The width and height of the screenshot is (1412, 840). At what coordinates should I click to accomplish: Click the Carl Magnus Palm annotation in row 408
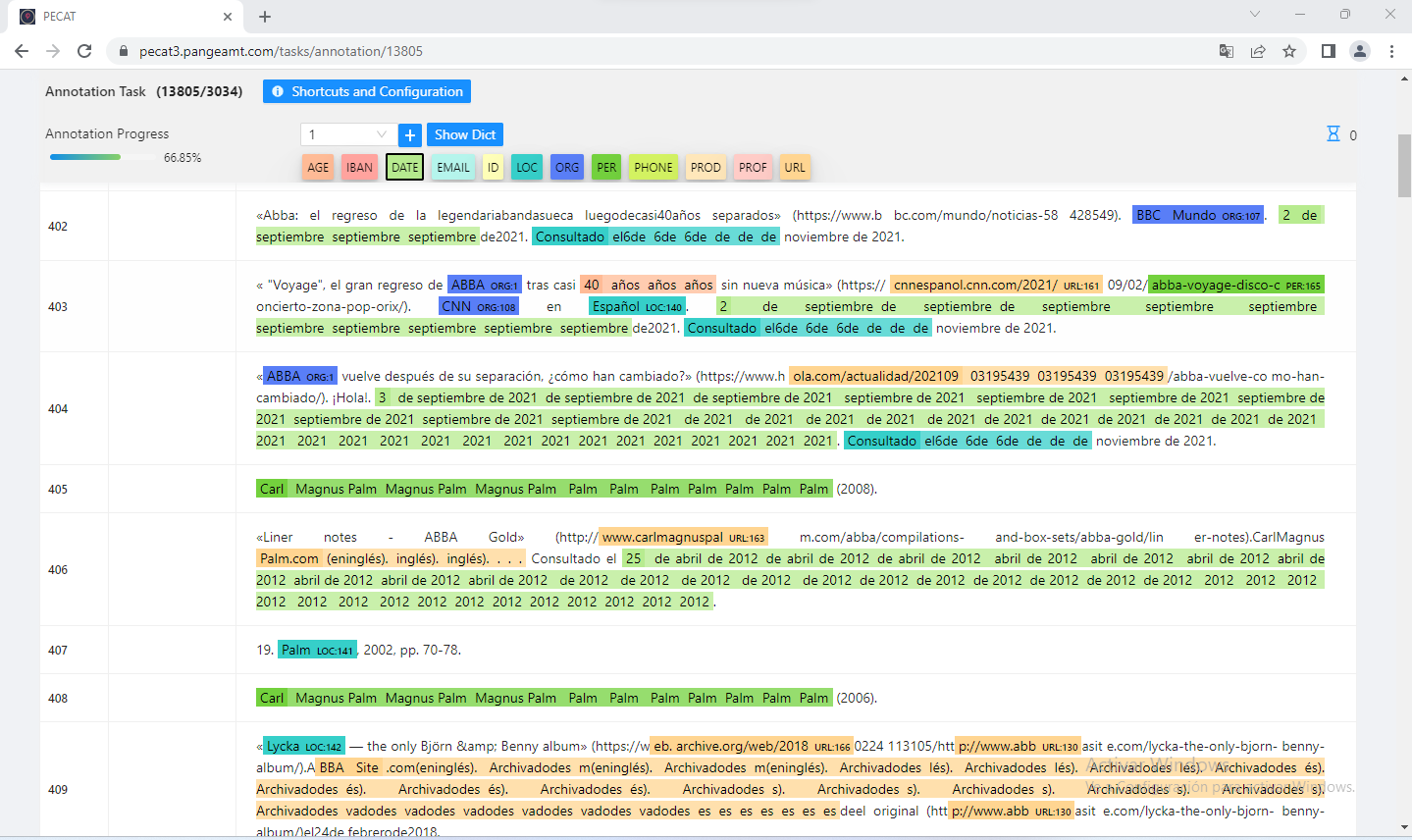click(x=545, y=698)
